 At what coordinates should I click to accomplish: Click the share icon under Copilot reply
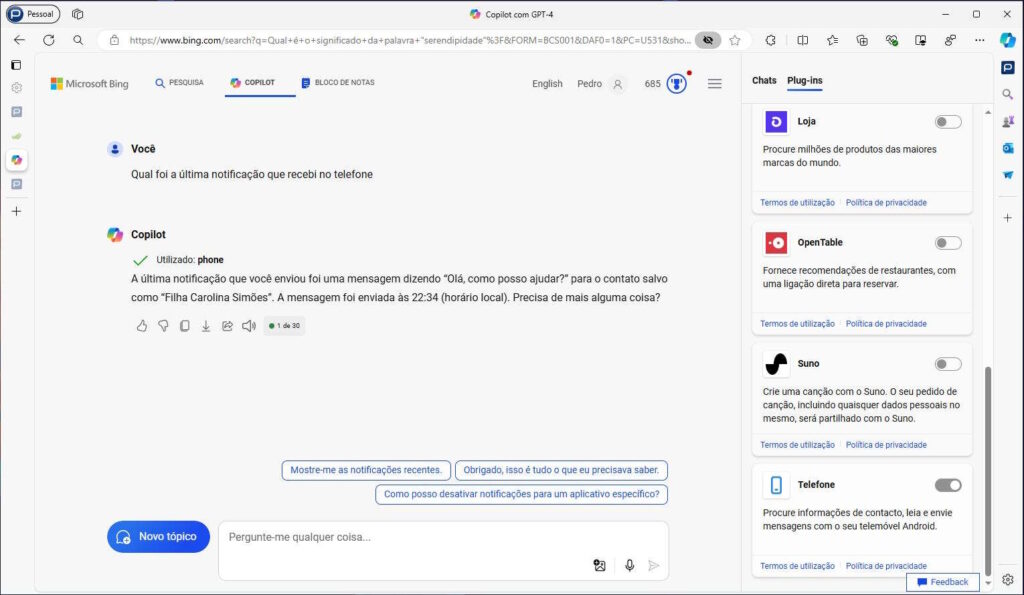pos(227,325)
